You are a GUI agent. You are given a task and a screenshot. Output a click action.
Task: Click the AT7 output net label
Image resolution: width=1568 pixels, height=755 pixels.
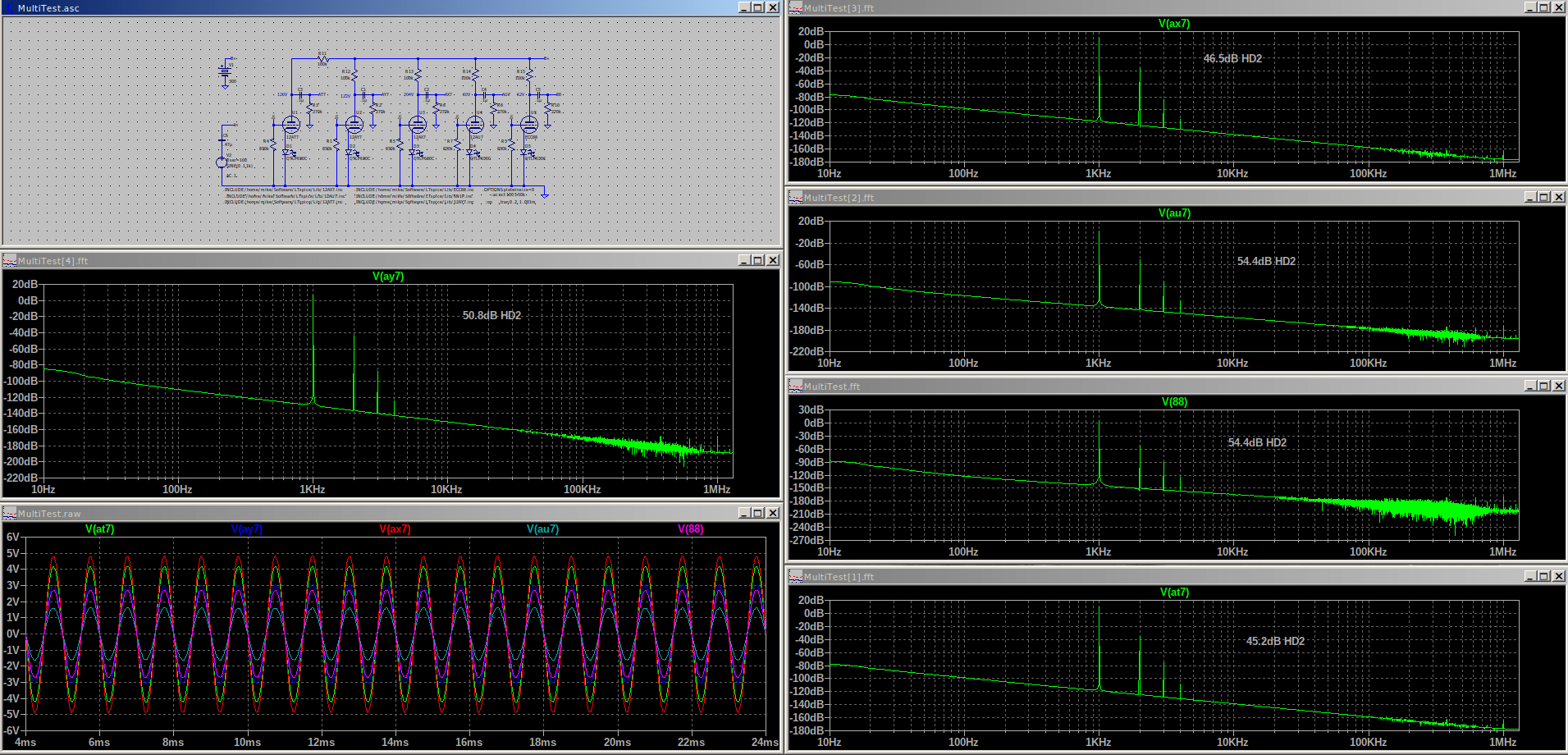322,94
